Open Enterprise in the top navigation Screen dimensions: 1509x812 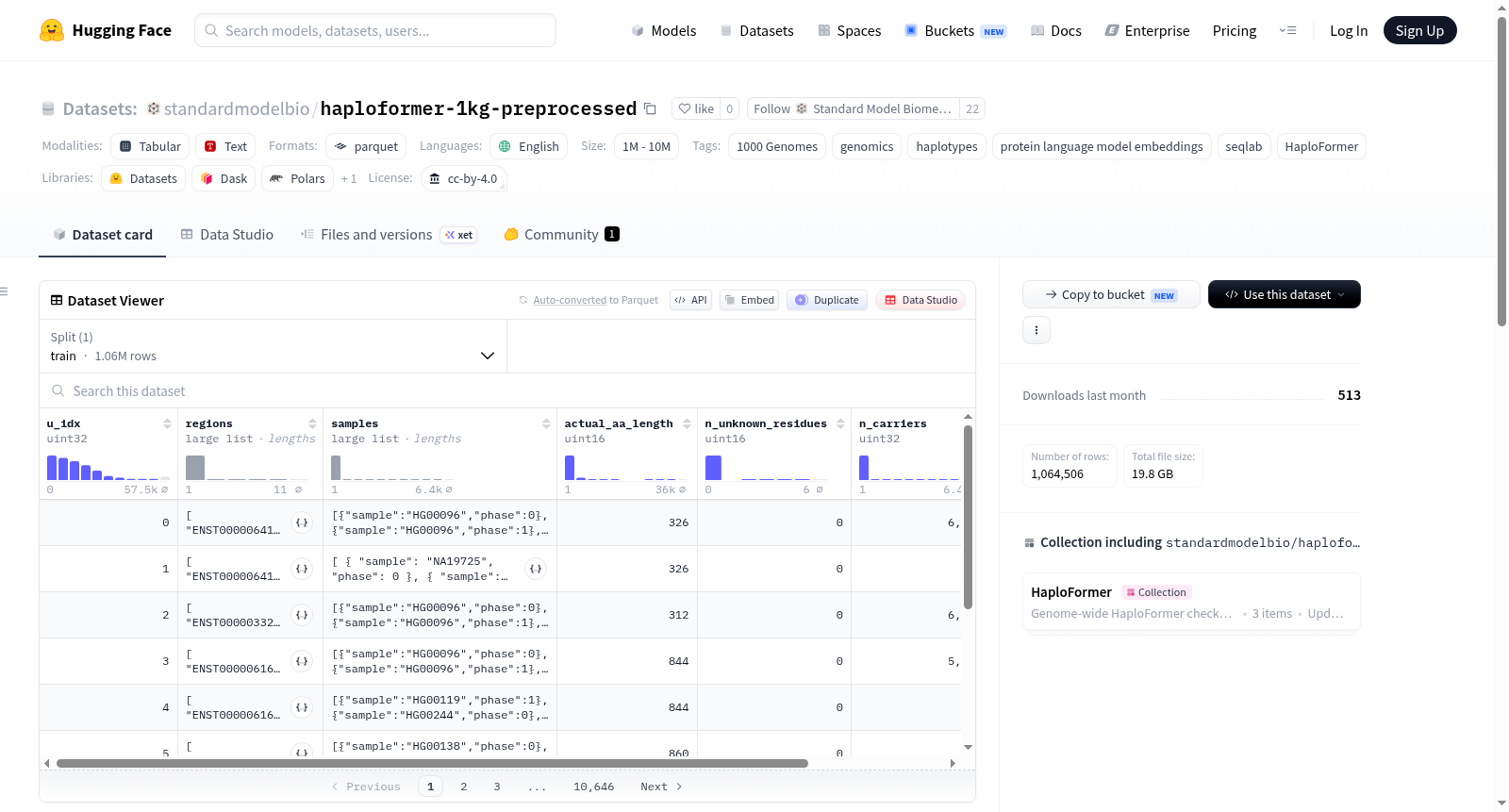pyautogui.click(x=1147, y=30)
